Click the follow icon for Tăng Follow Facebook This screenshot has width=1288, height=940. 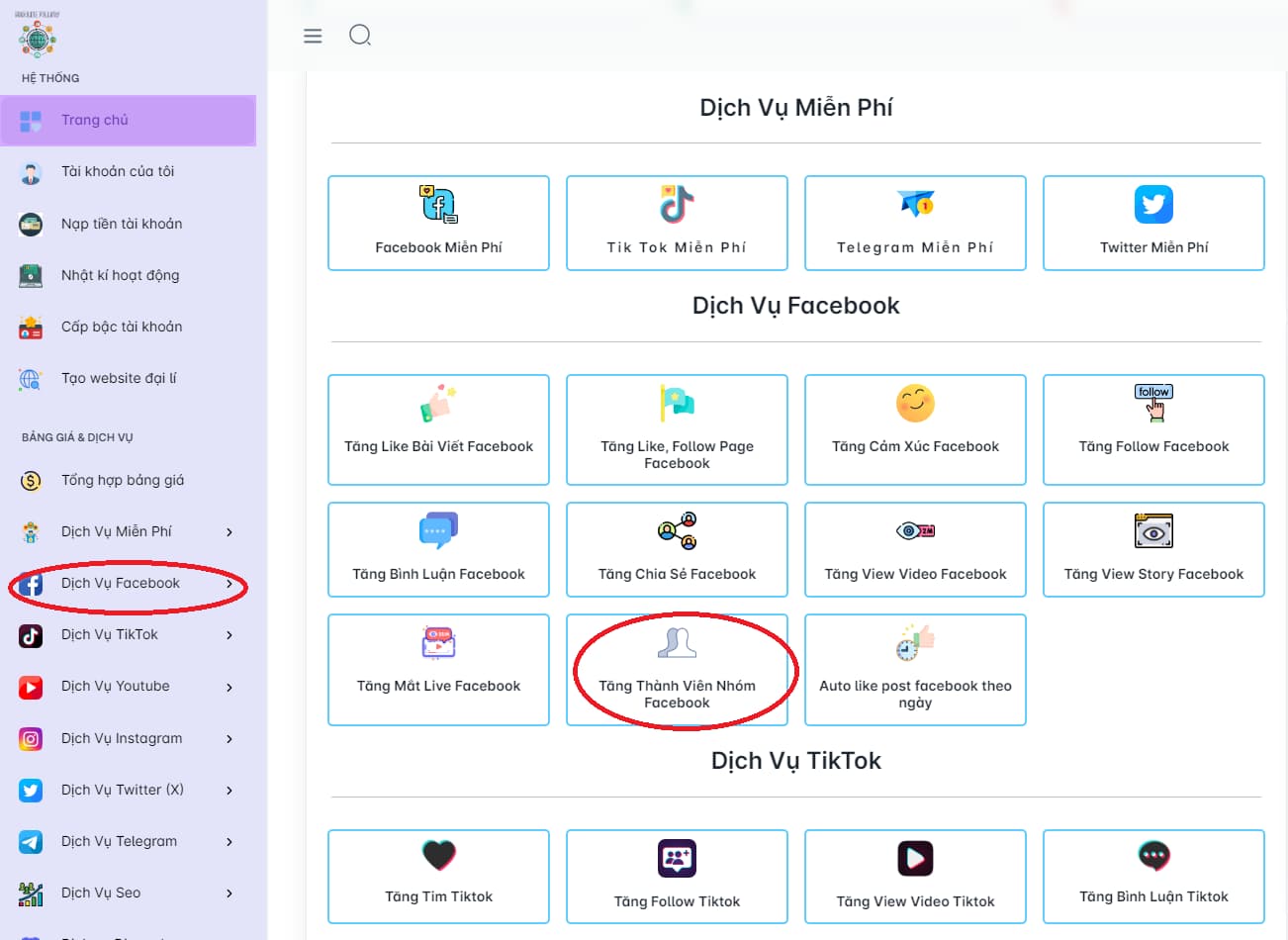click(x=1153, y=403)
